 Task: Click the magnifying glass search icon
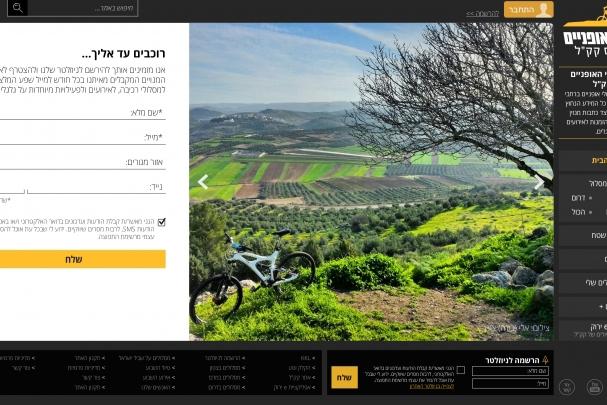click(17, 8)
